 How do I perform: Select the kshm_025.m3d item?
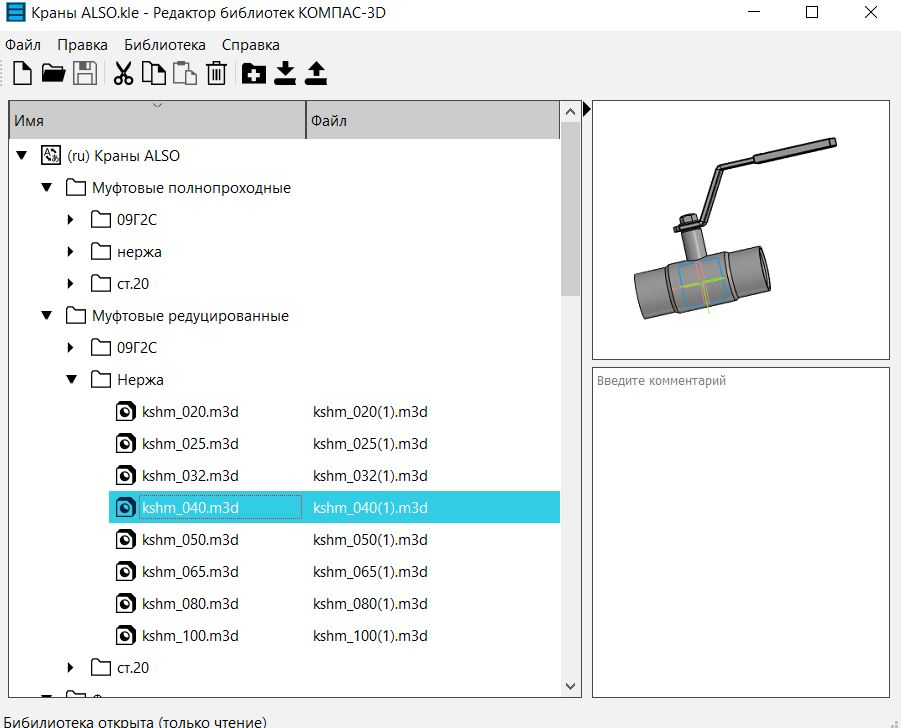click(190, 444)
